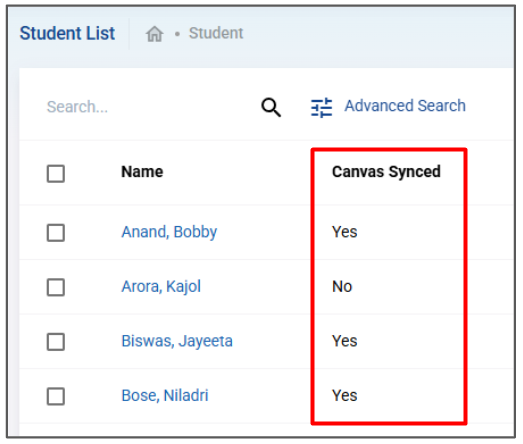Click the Student List page title
Image resolution: width=523 pixels, height=444 pixels.
click(x=67, y=33)
